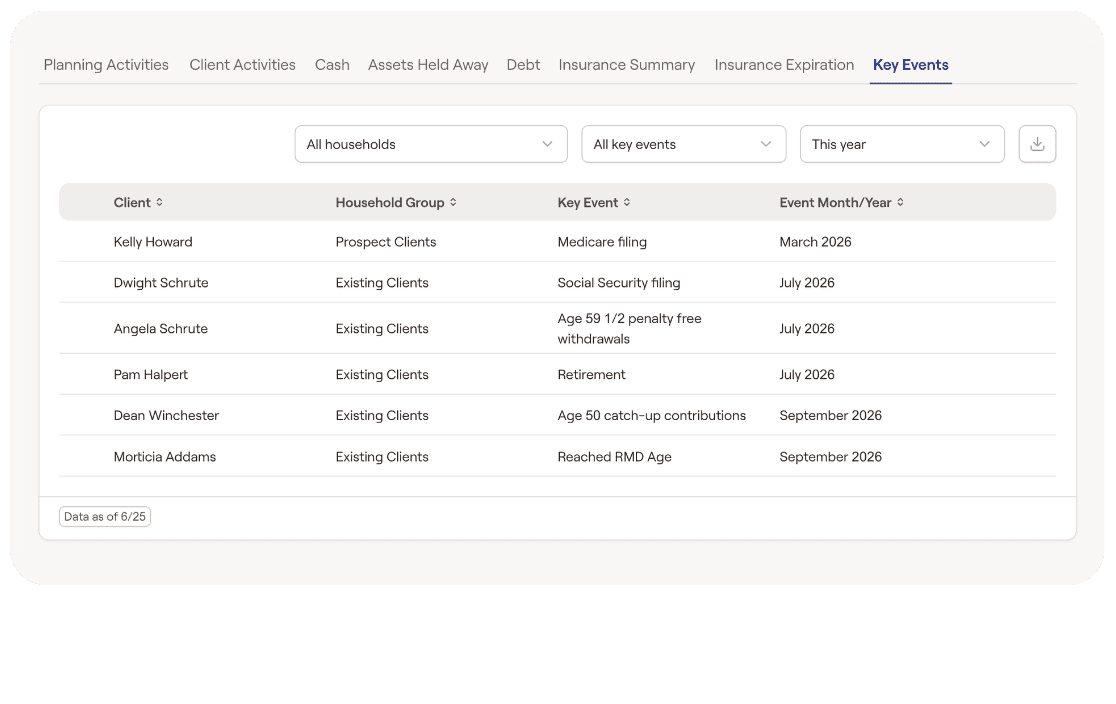Viewport: 1116px width, 704px height.
Task: Open the Insurance Summary tab
Action: pyautogui.click(x=626, y=65)
